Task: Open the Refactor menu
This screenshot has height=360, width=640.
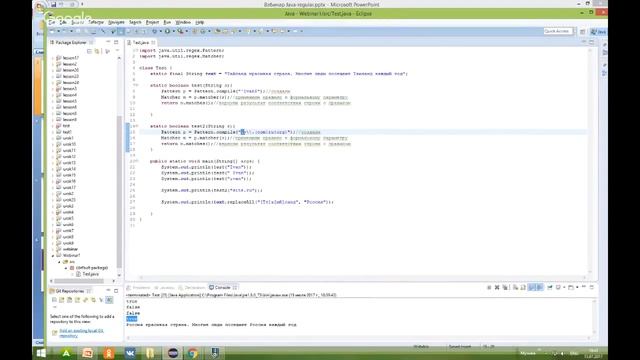Action: tap(96, 22)
